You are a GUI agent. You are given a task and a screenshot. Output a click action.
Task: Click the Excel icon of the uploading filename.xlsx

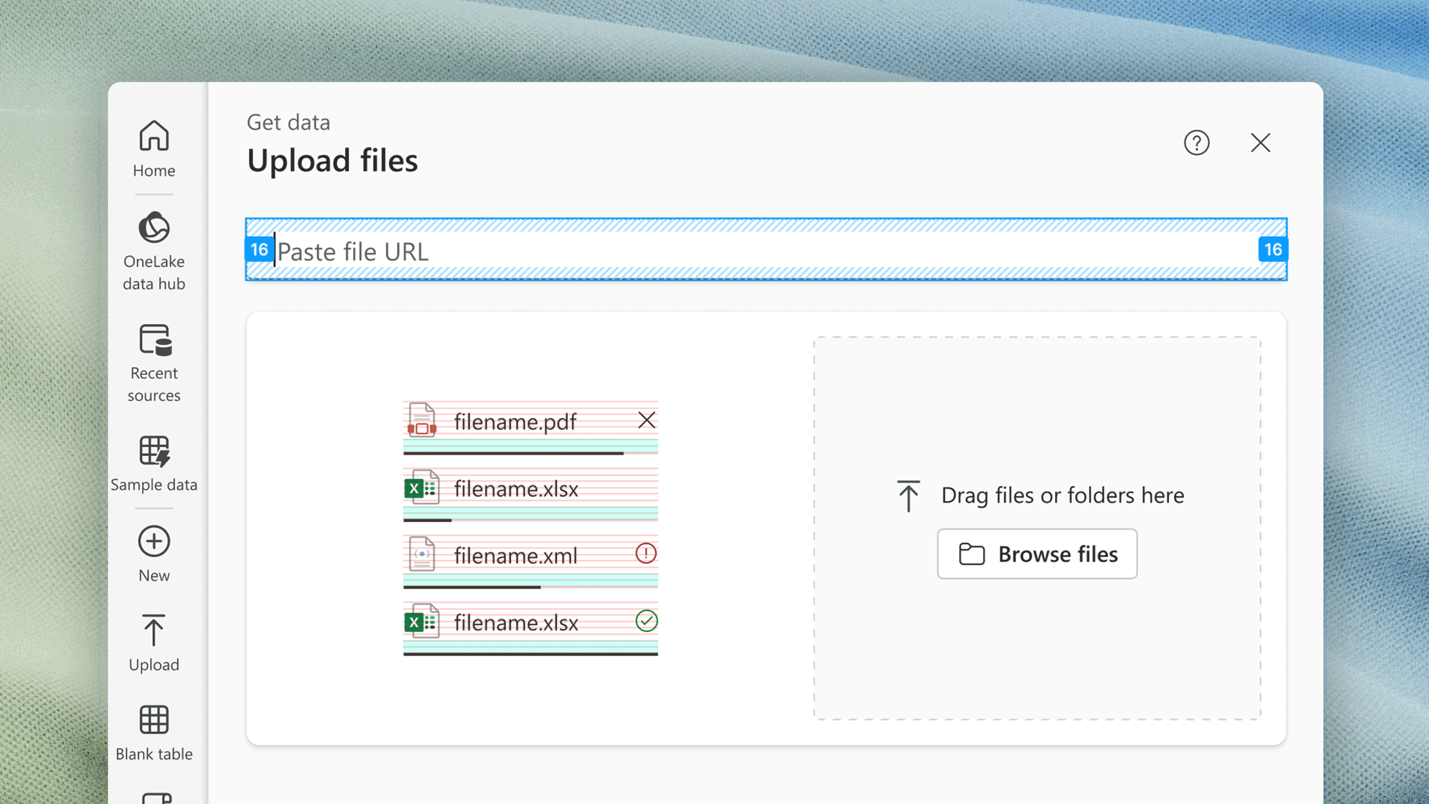pyautogui.click(x=421, y=488)
